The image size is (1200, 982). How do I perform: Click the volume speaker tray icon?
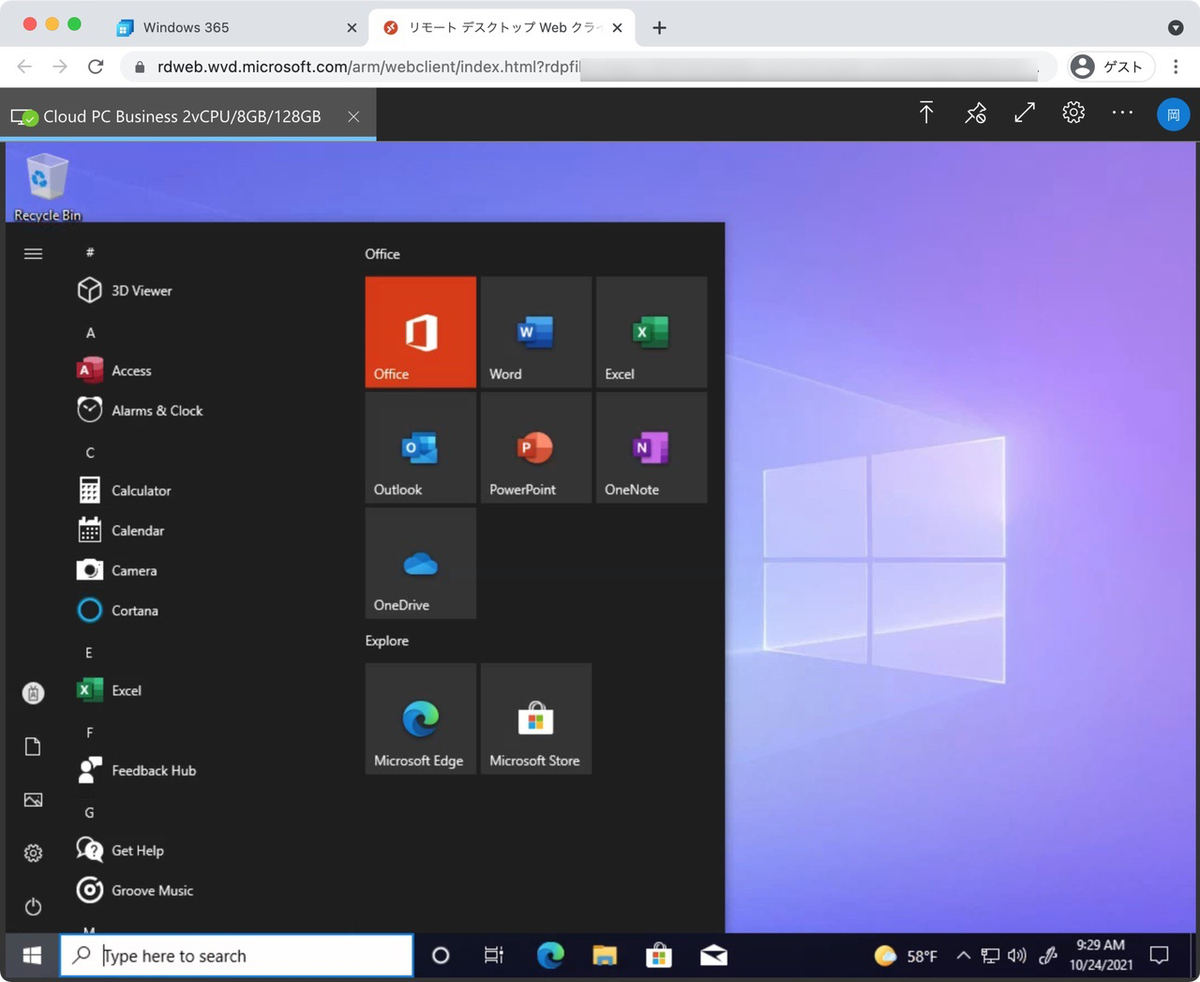click(1017, 956)
